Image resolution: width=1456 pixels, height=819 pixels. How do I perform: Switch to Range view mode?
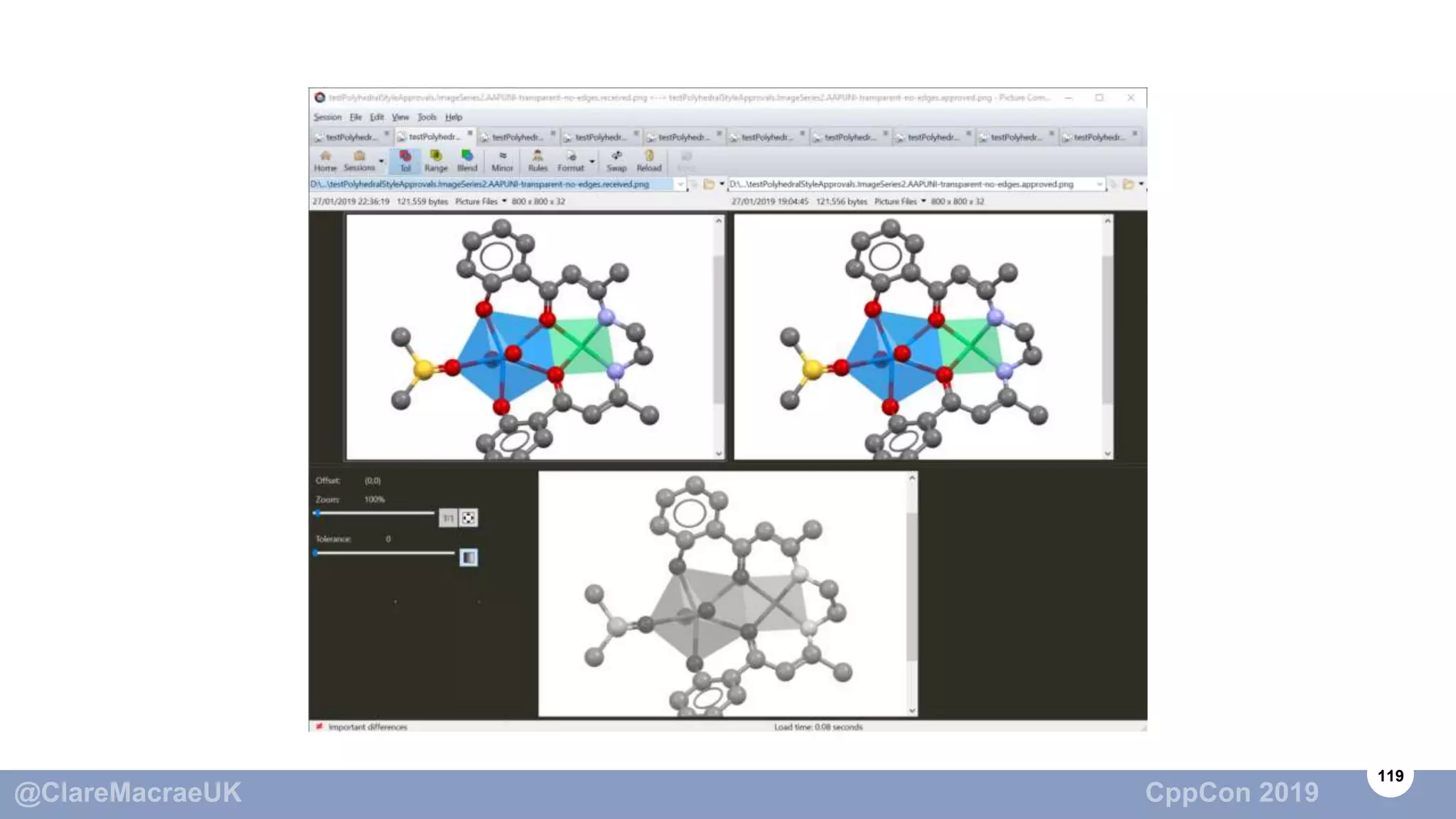[436, 161]
